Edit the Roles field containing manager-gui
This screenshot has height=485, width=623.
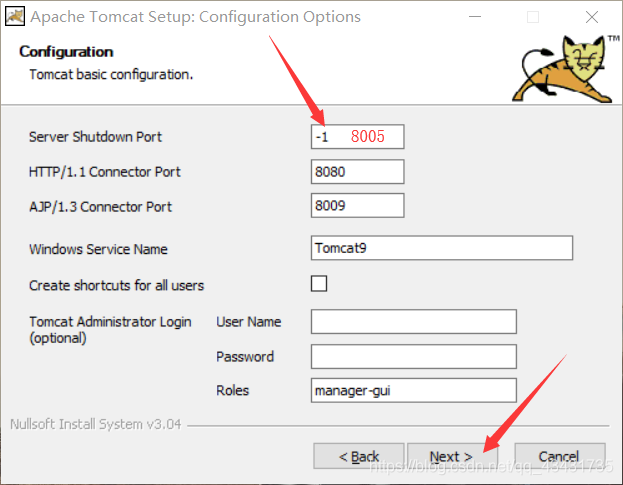(x=414, y=390)
